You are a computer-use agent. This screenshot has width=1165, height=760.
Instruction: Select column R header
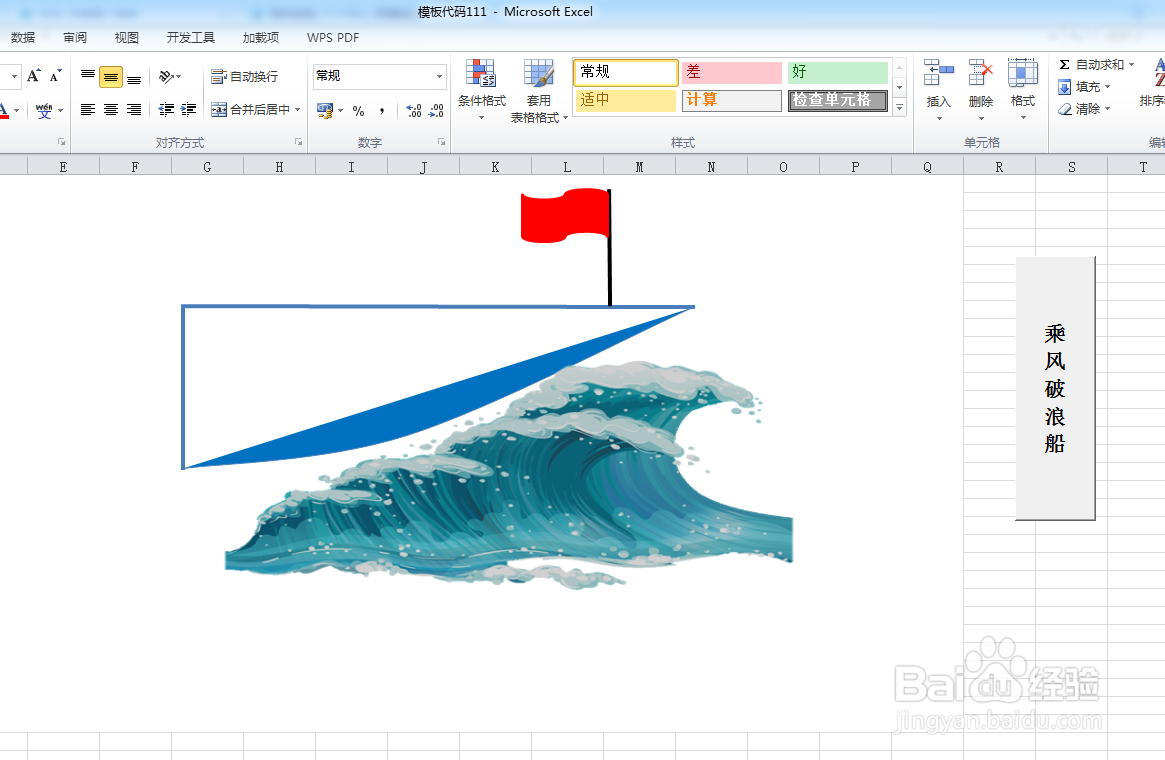tap(999, 166)
